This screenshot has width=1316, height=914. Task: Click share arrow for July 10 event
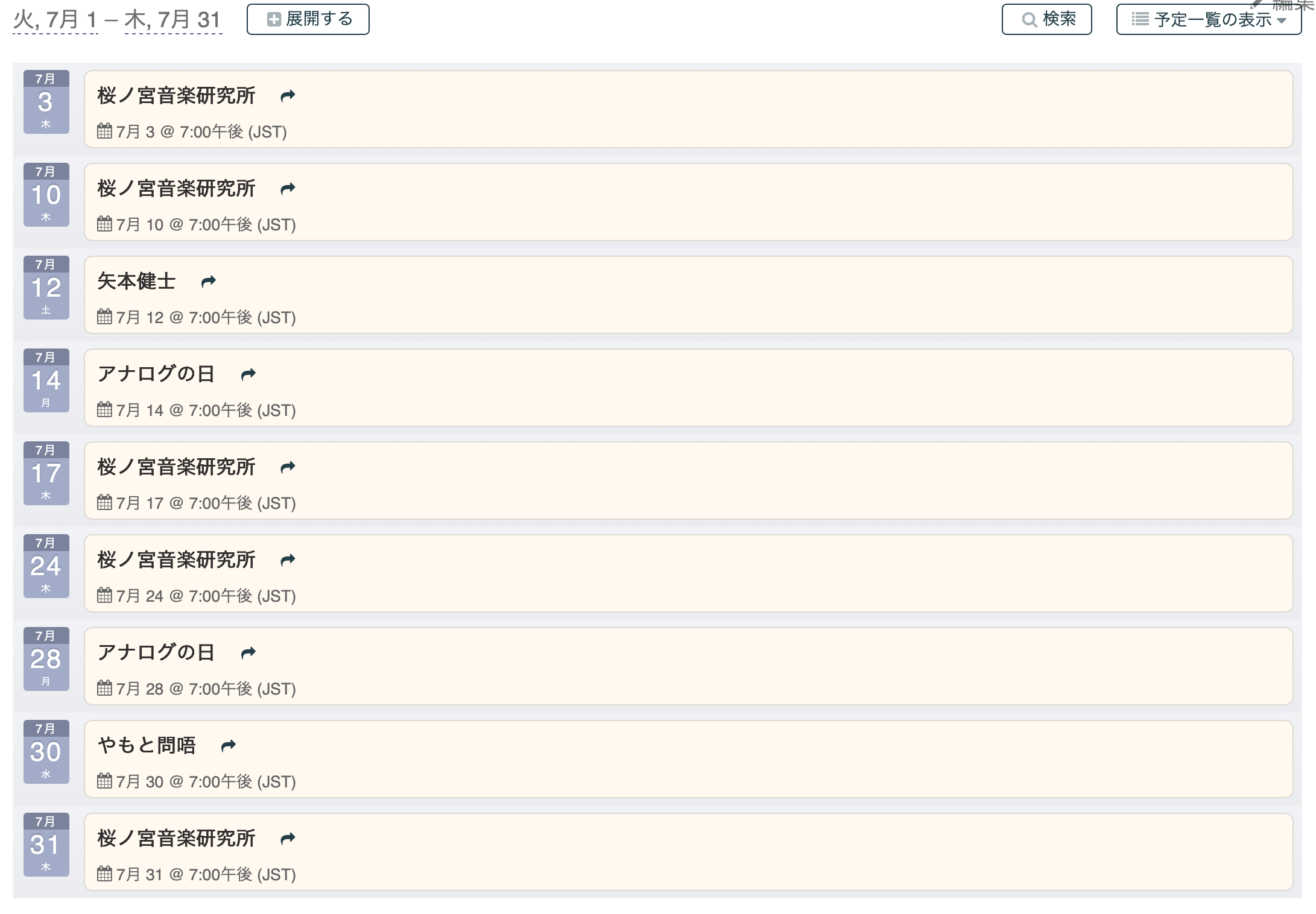288,189
